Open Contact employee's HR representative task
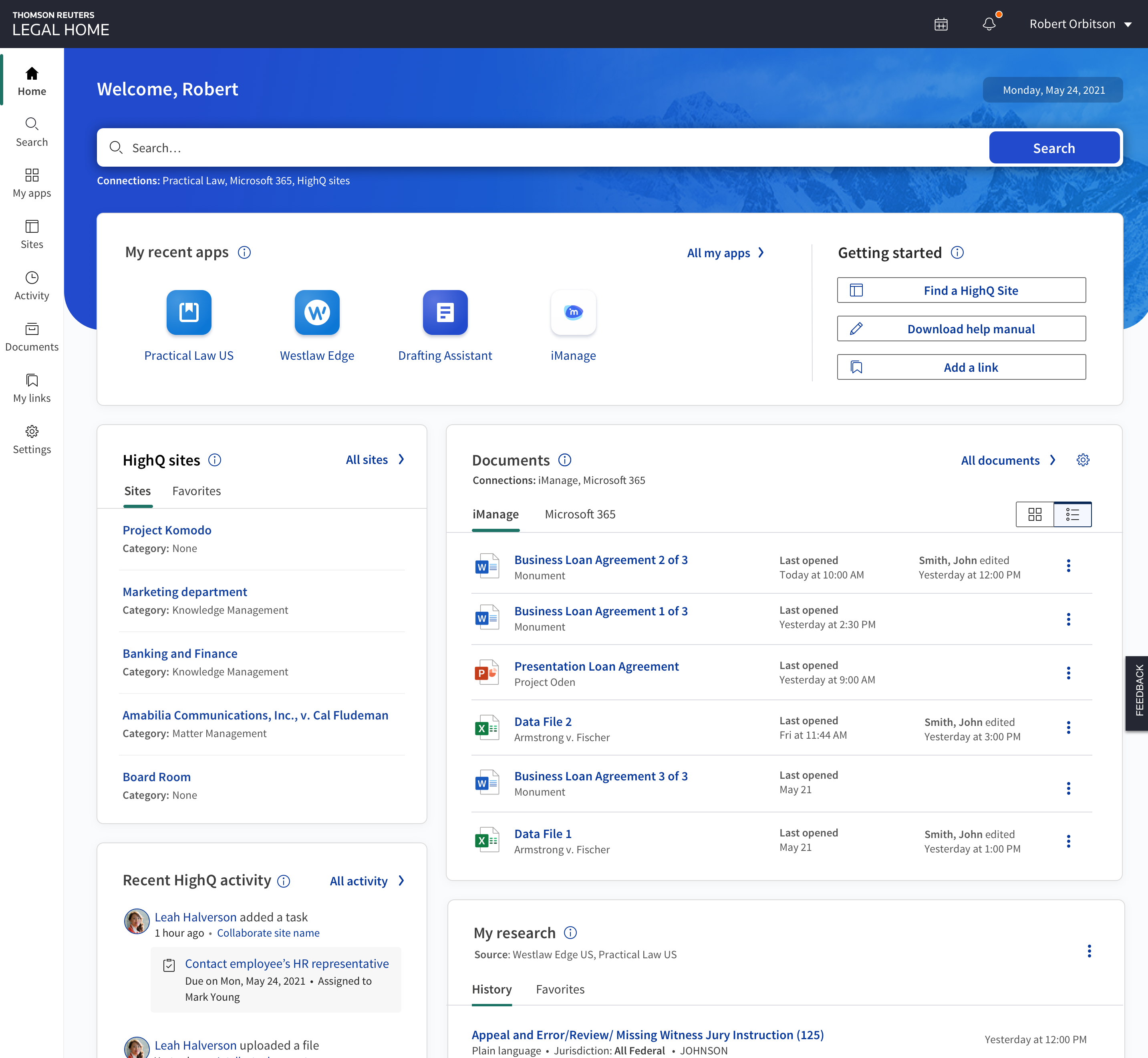Screen dimensions: 1148x1058 pyautogui.click(x=286, y=963)
